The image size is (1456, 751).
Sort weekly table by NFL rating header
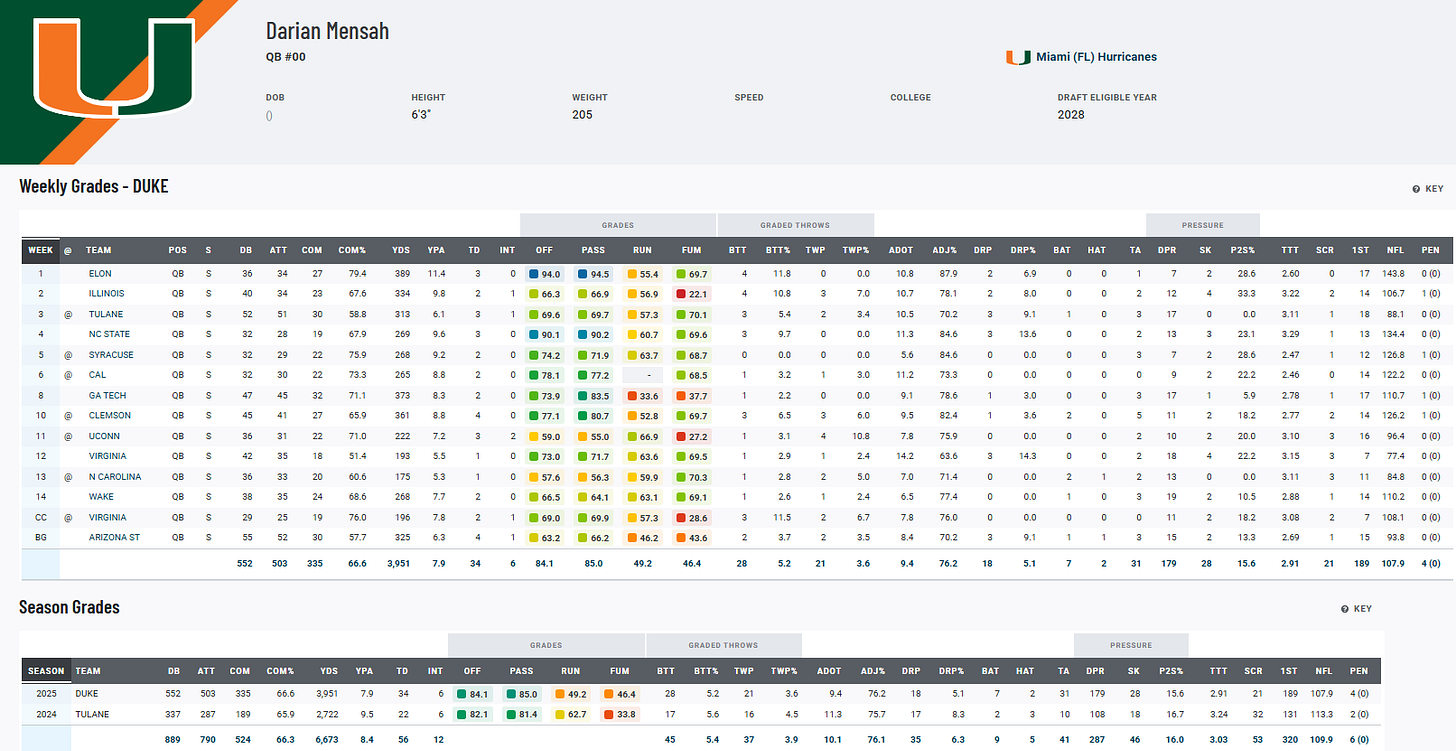(x=1396, y=251)
